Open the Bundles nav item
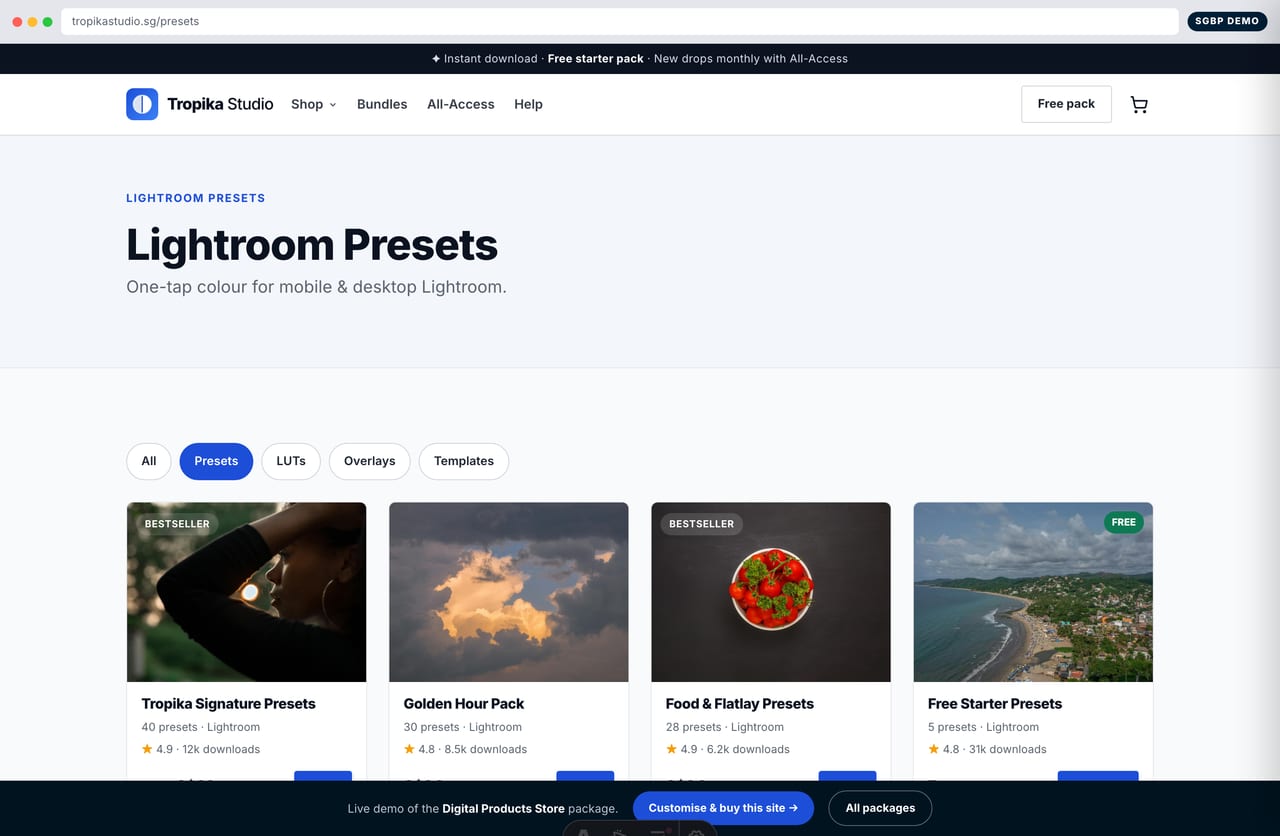 coord(382,104)
